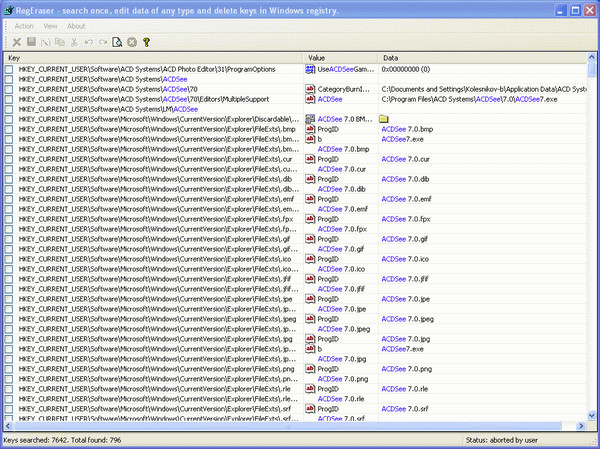Click the binary icon beside ACDSee 7.0 BM... value

(x=310, y=119)
